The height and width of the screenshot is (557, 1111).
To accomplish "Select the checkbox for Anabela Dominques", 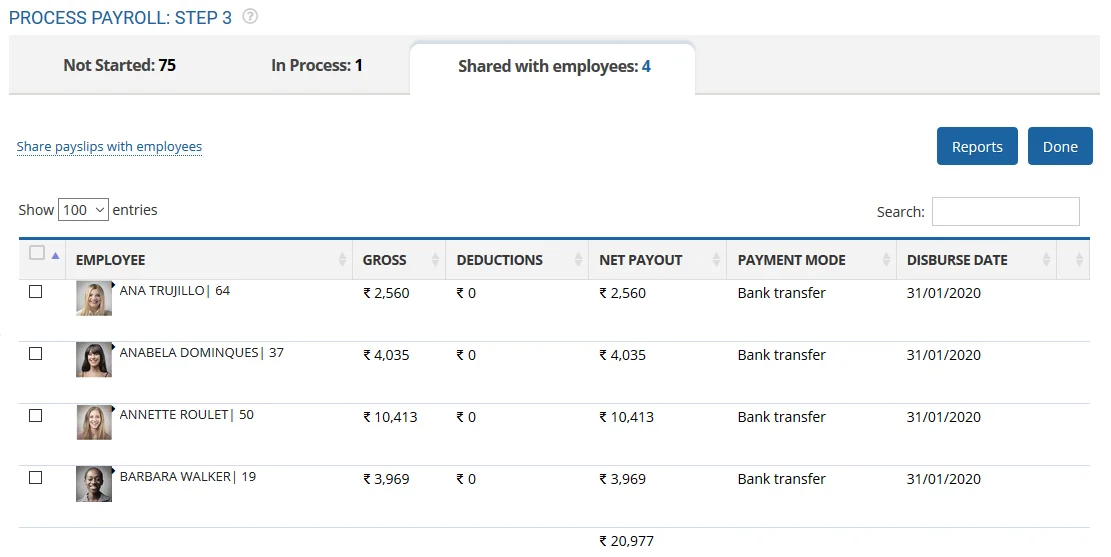I will pyautogui.click(x=35, y=354).
